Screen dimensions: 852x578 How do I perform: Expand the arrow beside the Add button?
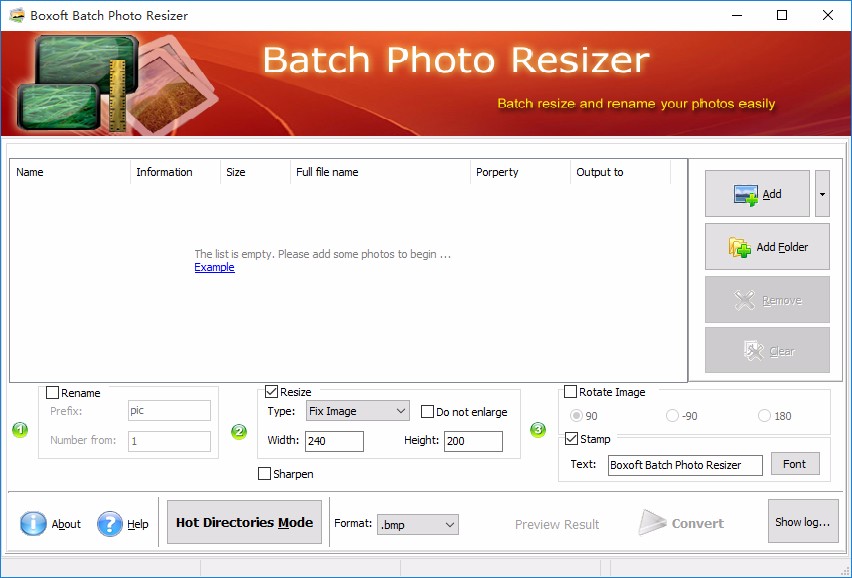[x=823, y=192]
